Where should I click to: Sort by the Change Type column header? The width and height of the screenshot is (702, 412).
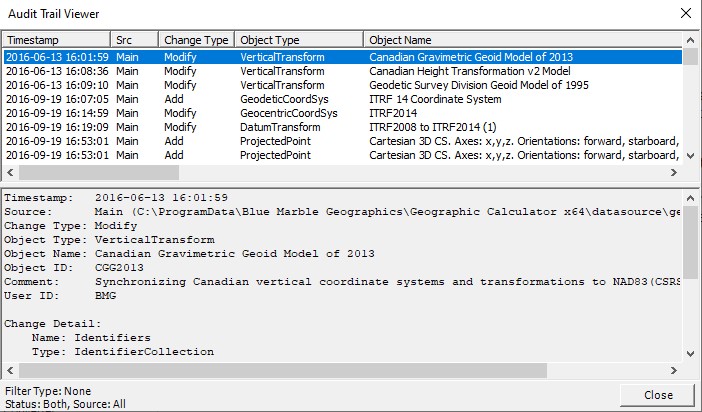click(x=197, y=40)
